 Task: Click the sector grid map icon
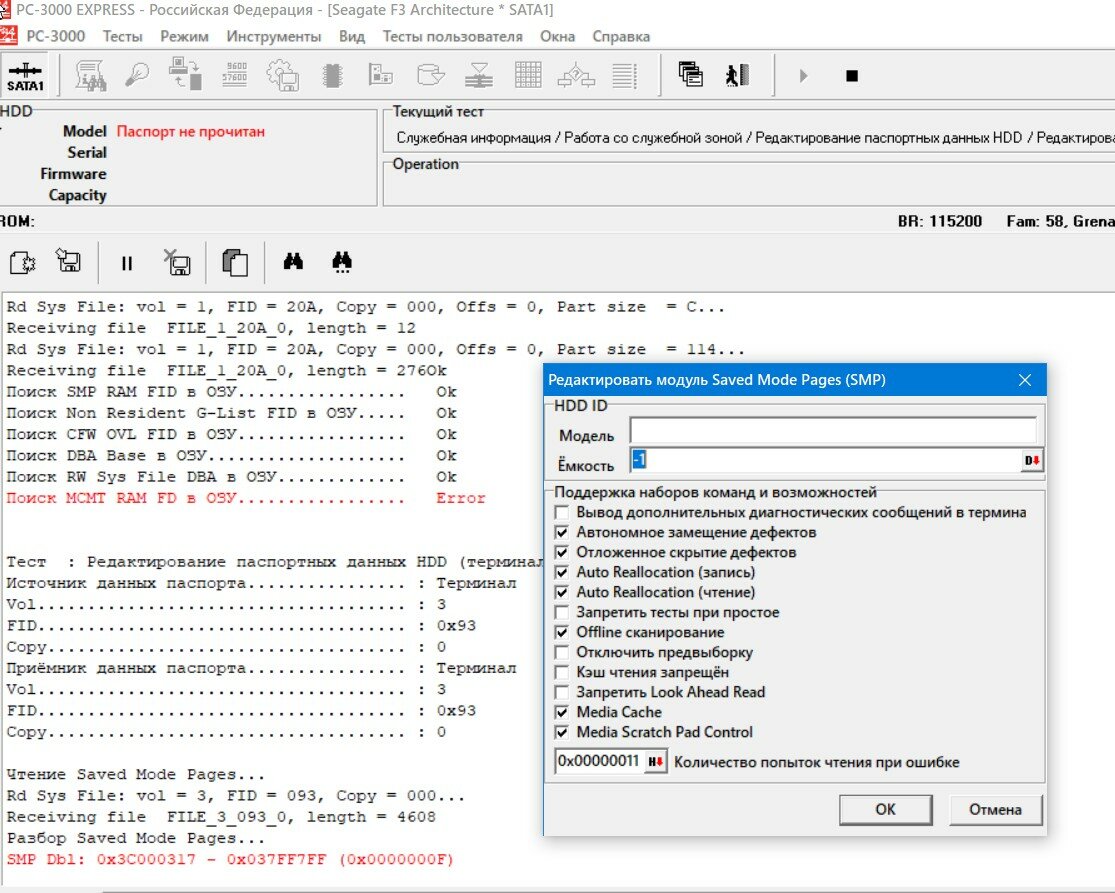coord(528,75)
